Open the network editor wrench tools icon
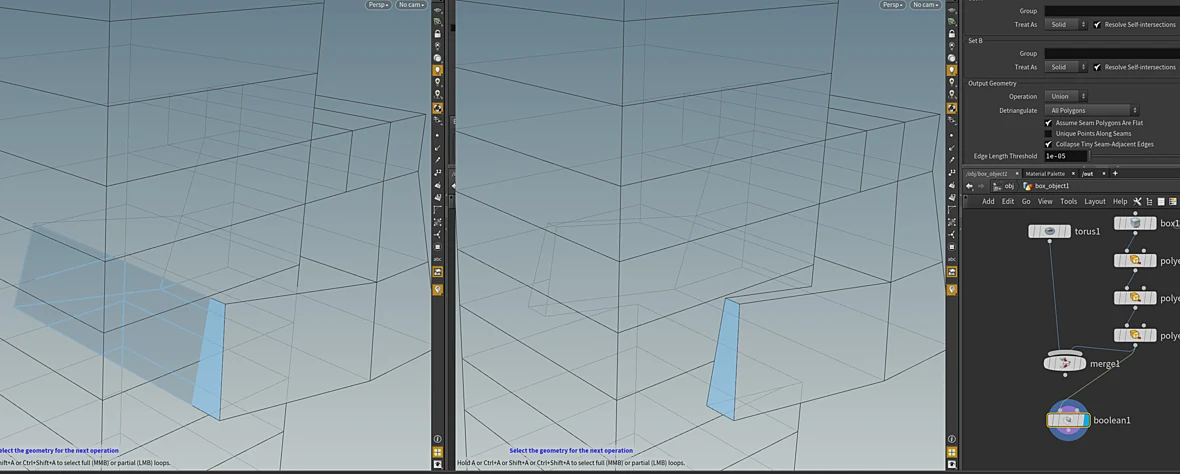The height and width of the screenshot is (474, 1180). 1138,202
